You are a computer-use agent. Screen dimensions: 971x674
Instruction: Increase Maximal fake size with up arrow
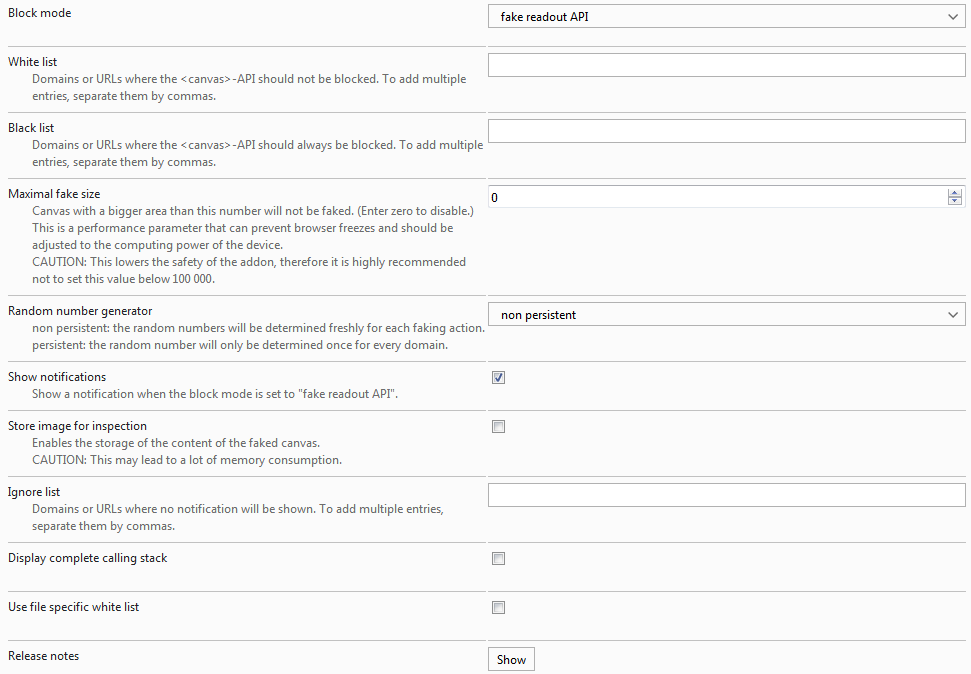(x=954, y=193)
